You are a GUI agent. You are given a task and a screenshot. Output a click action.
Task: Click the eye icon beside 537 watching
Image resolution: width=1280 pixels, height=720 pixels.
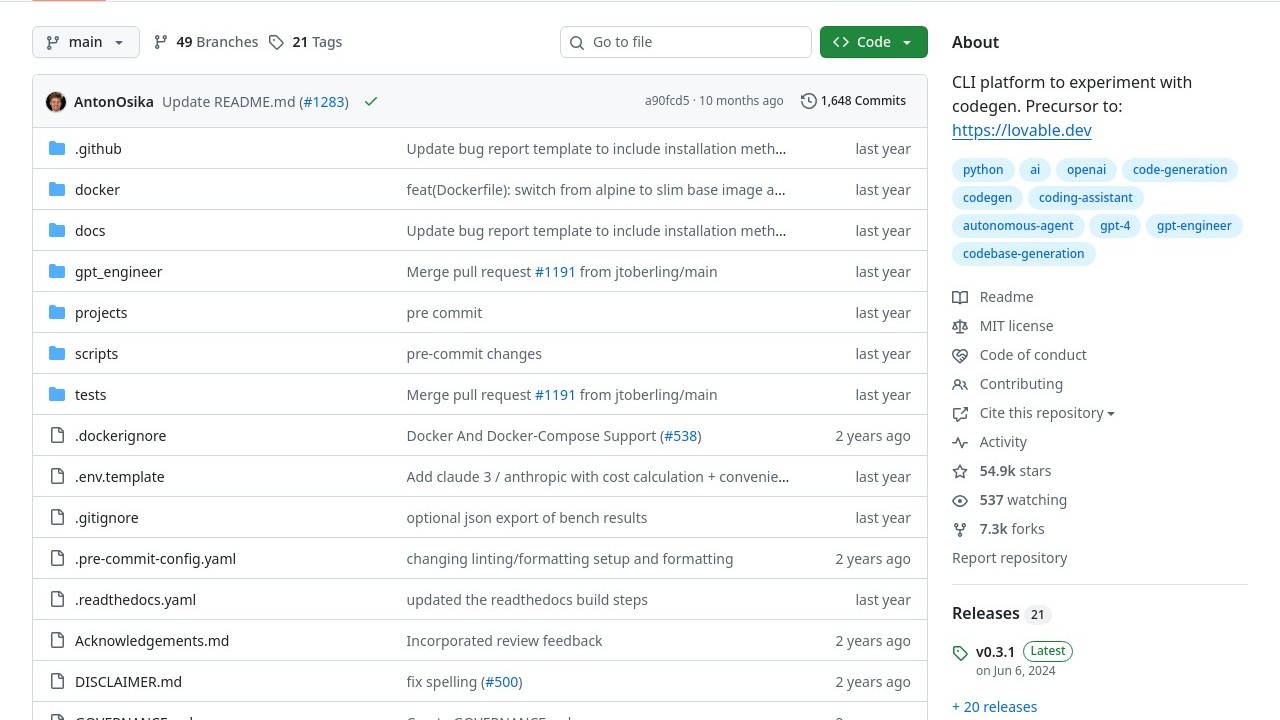click(960, 500)
